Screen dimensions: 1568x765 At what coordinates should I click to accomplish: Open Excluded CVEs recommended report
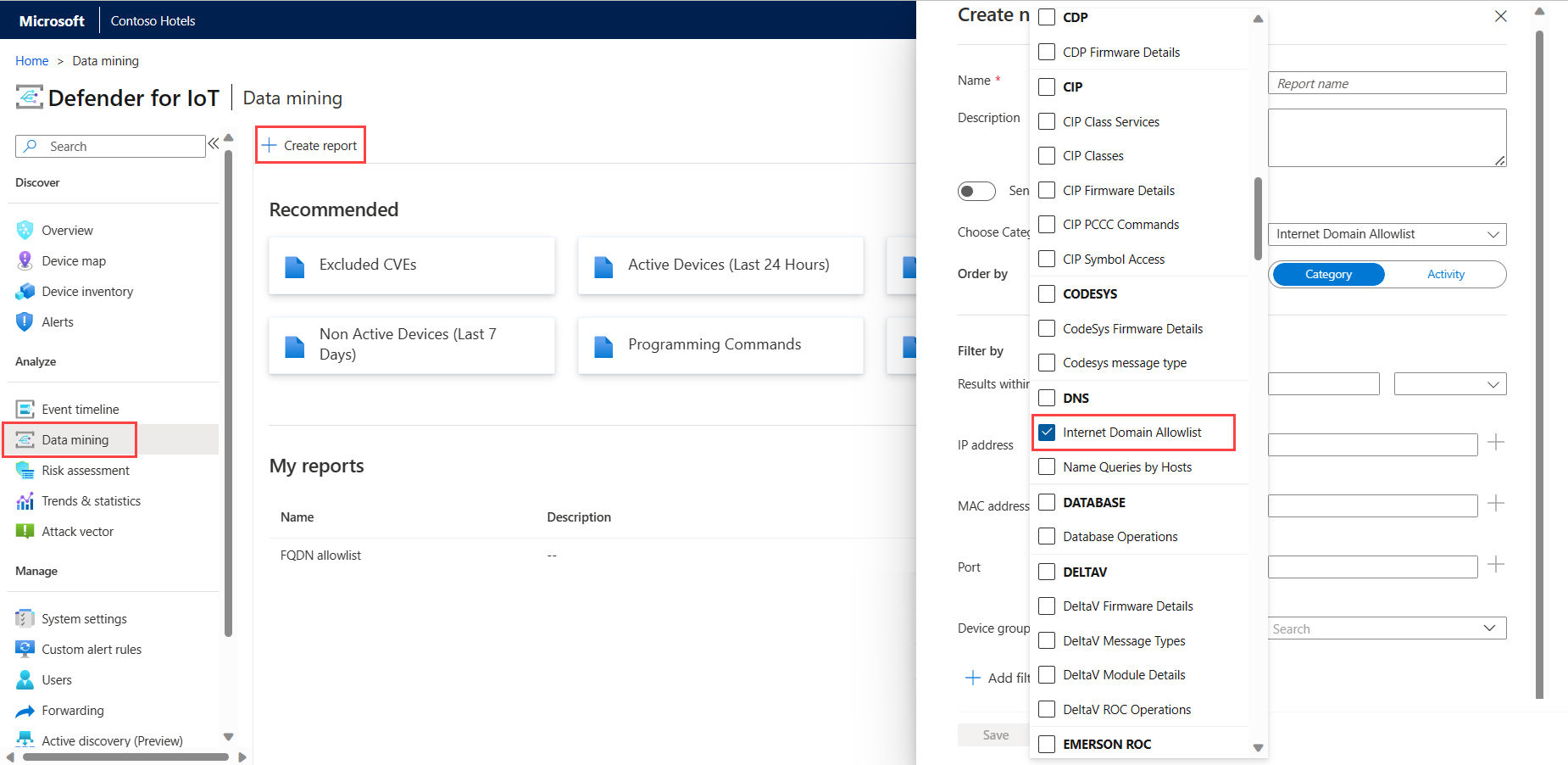tap(412, 265)
